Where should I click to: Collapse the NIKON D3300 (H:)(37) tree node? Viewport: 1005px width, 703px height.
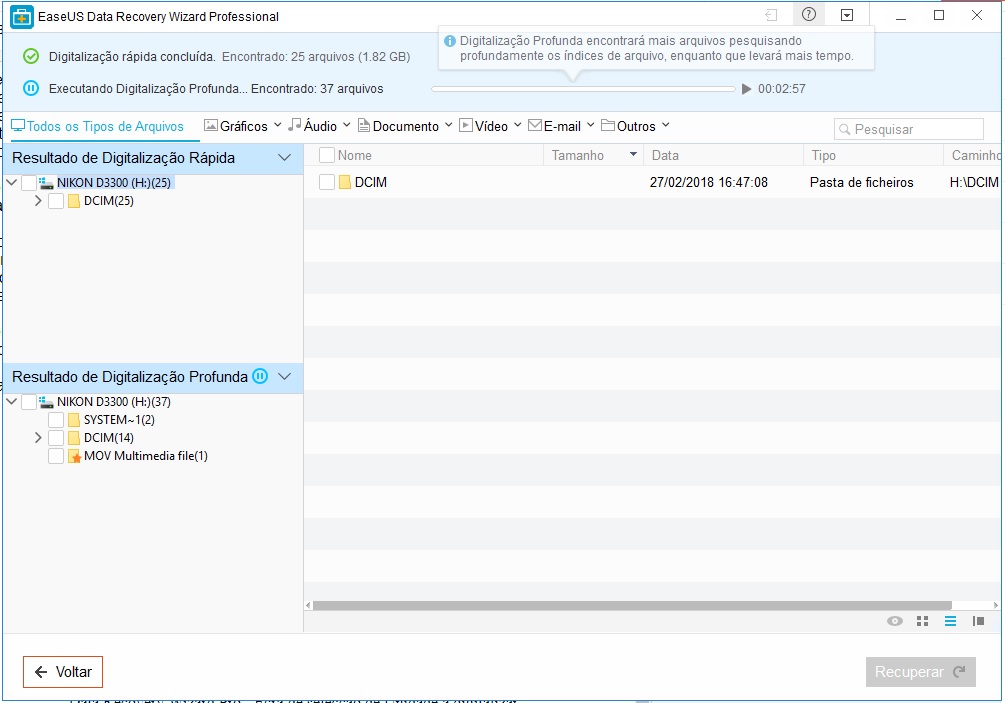click(x=12, y=402)
